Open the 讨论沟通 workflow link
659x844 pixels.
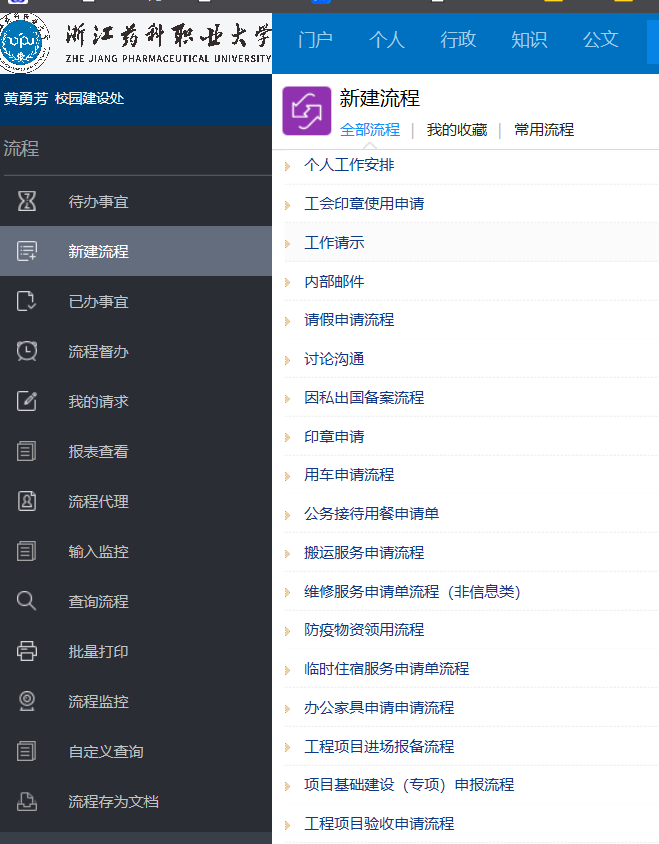(x=334, y=359)
